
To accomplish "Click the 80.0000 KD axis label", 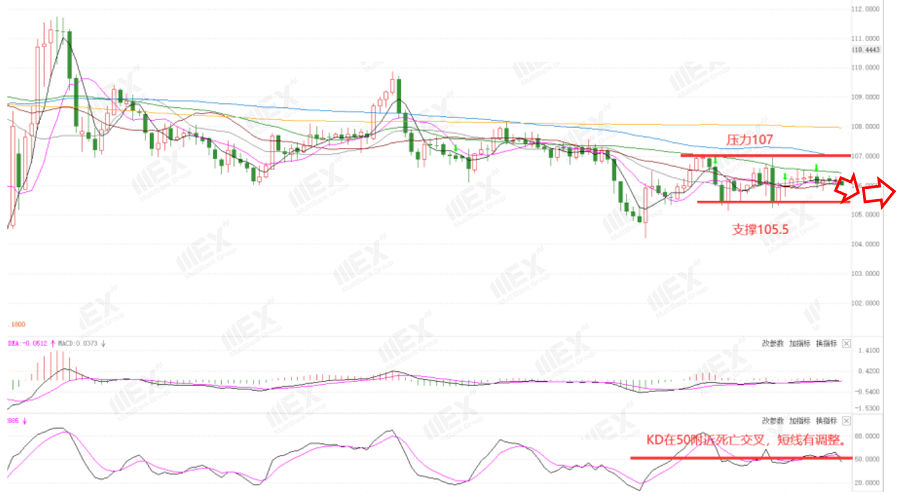I will (x=867, y=437).
